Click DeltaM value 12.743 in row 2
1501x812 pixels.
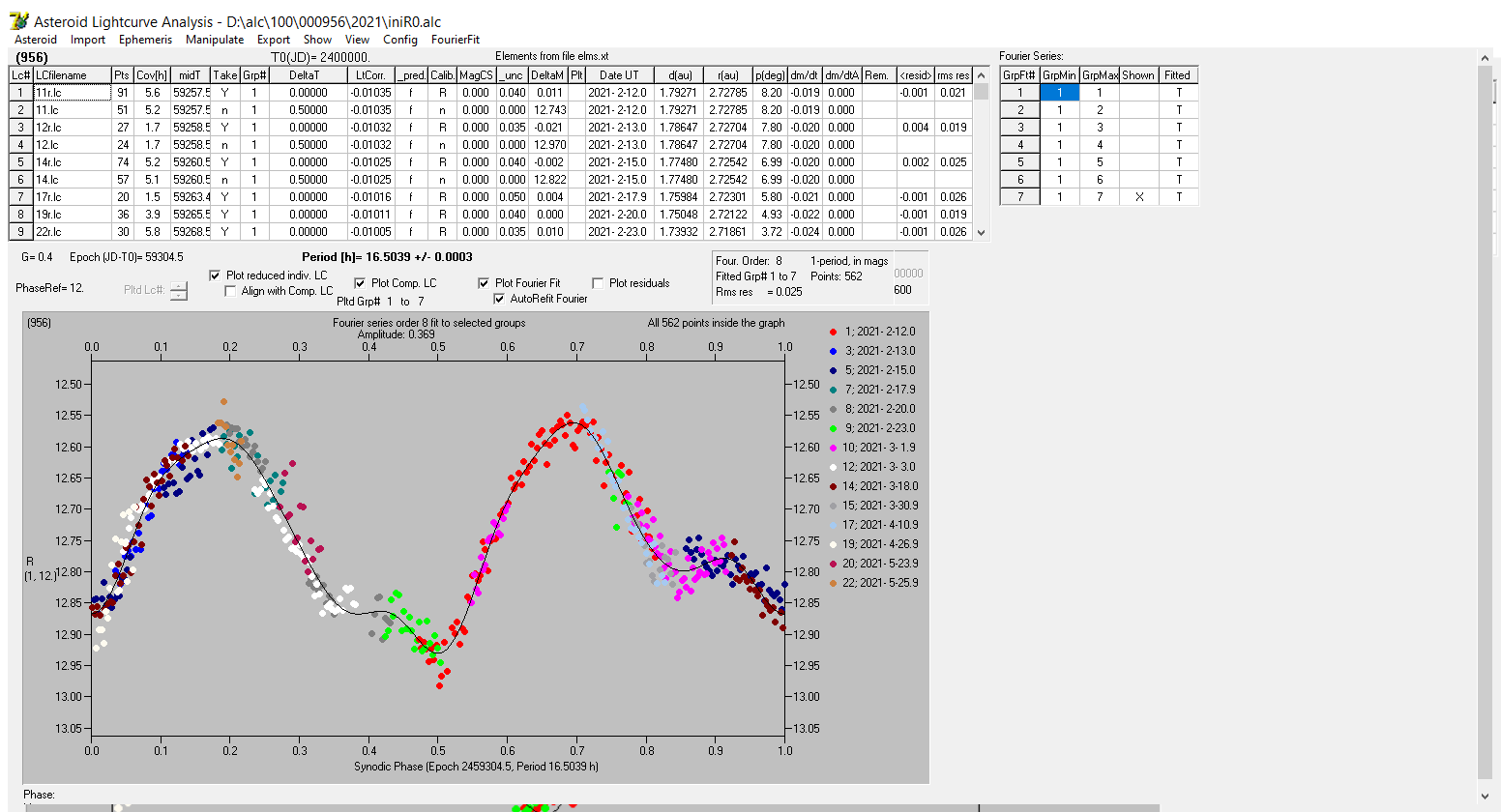coord(547,110)
